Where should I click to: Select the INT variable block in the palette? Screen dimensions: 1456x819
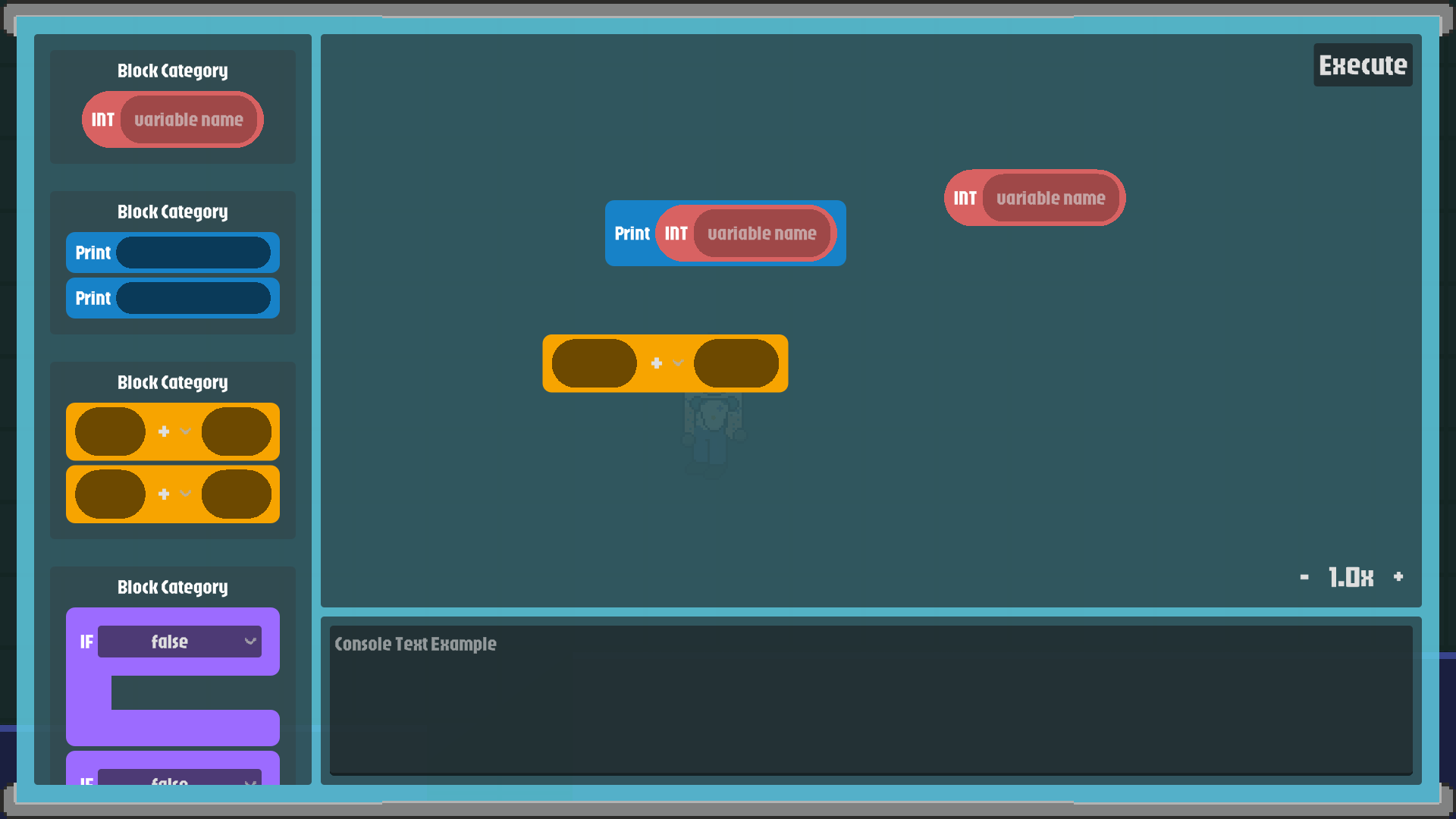coord(172,119)
